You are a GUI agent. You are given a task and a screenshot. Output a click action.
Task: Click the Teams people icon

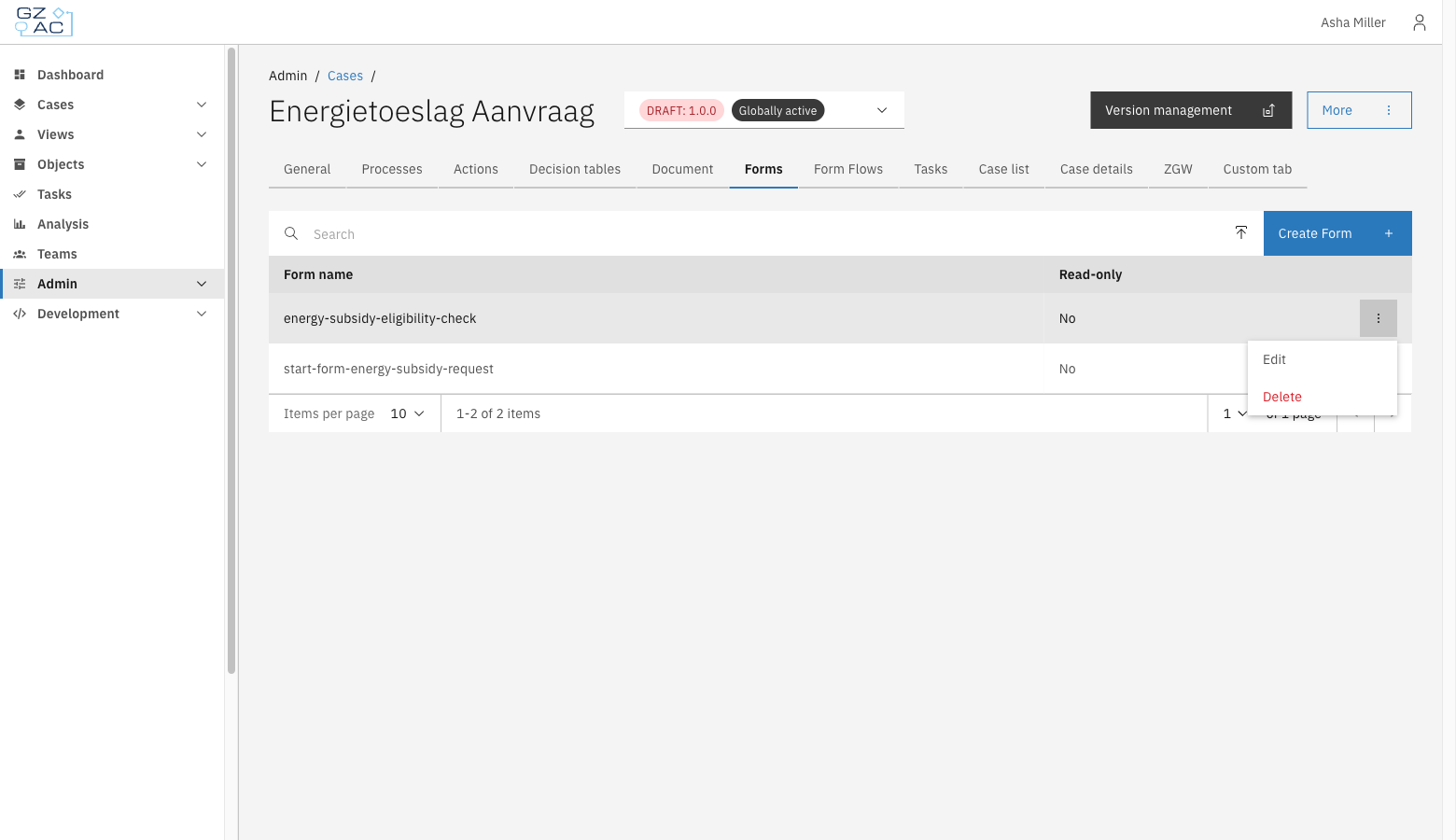pyautogui.click(x=20, y=254)
